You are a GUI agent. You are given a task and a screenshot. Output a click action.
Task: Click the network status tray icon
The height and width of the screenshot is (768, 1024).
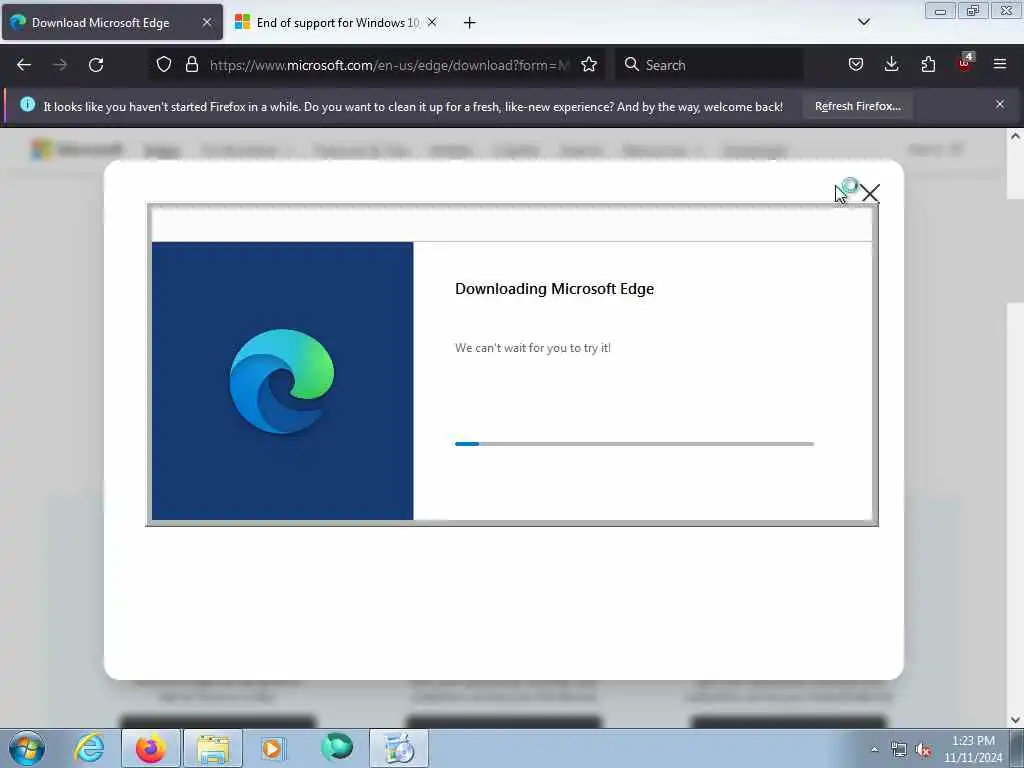[899, 750]
